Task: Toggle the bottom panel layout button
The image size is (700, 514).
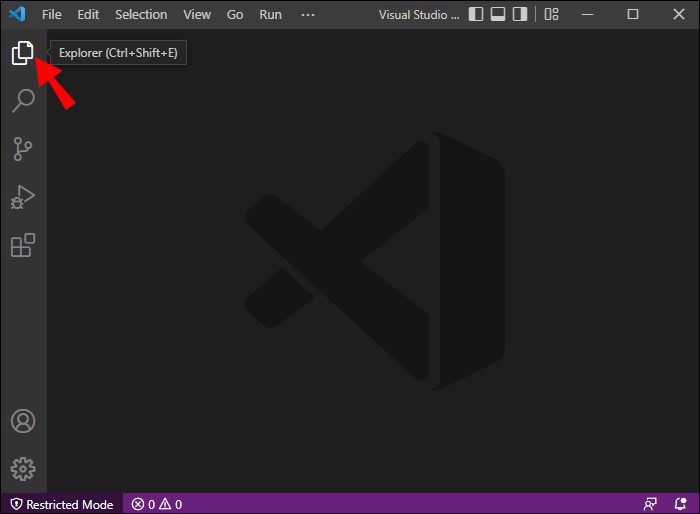Action: [499, 15]
